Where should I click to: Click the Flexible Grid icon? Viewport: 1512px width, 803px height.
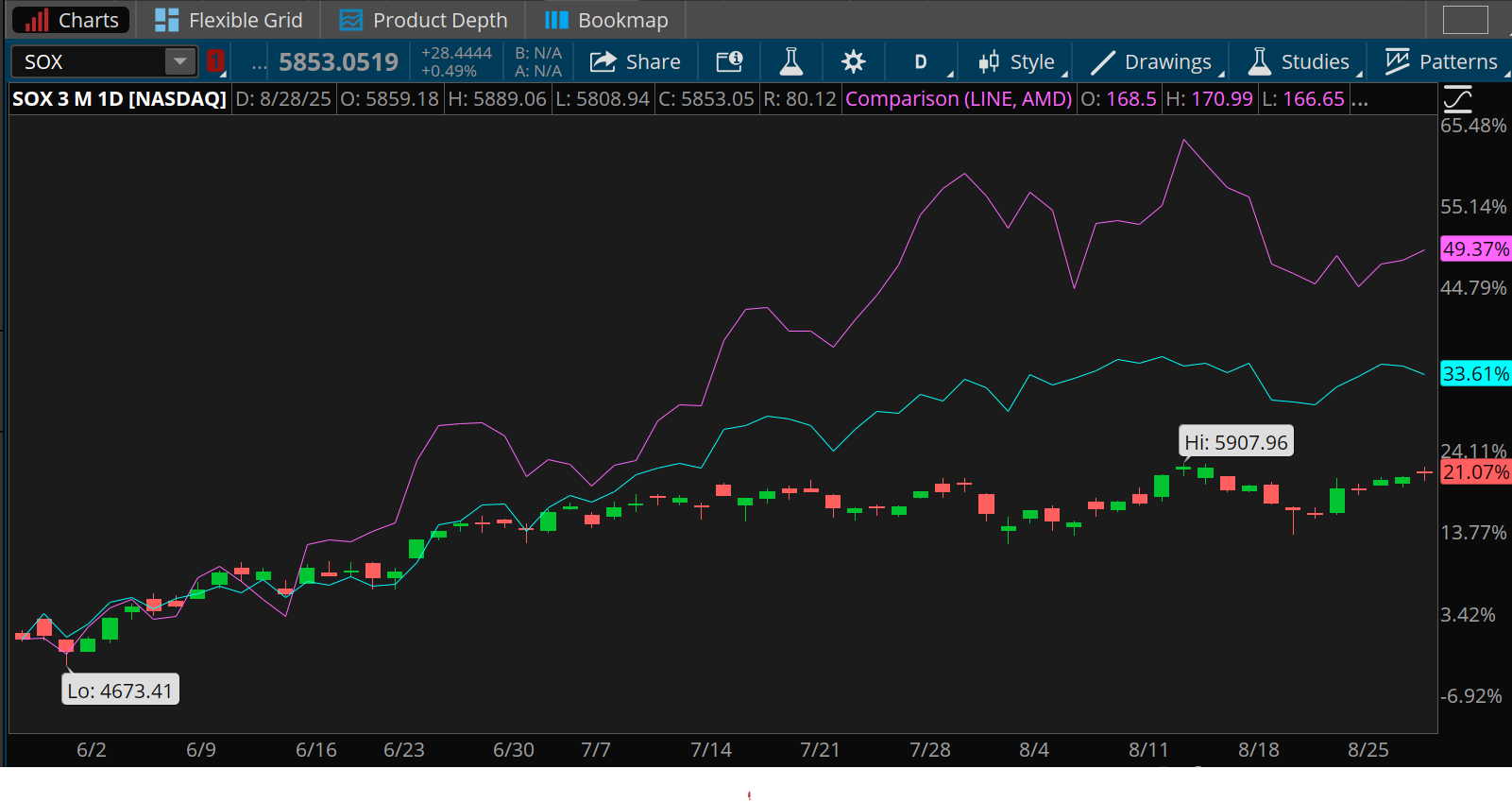click(x=166, y=20)
